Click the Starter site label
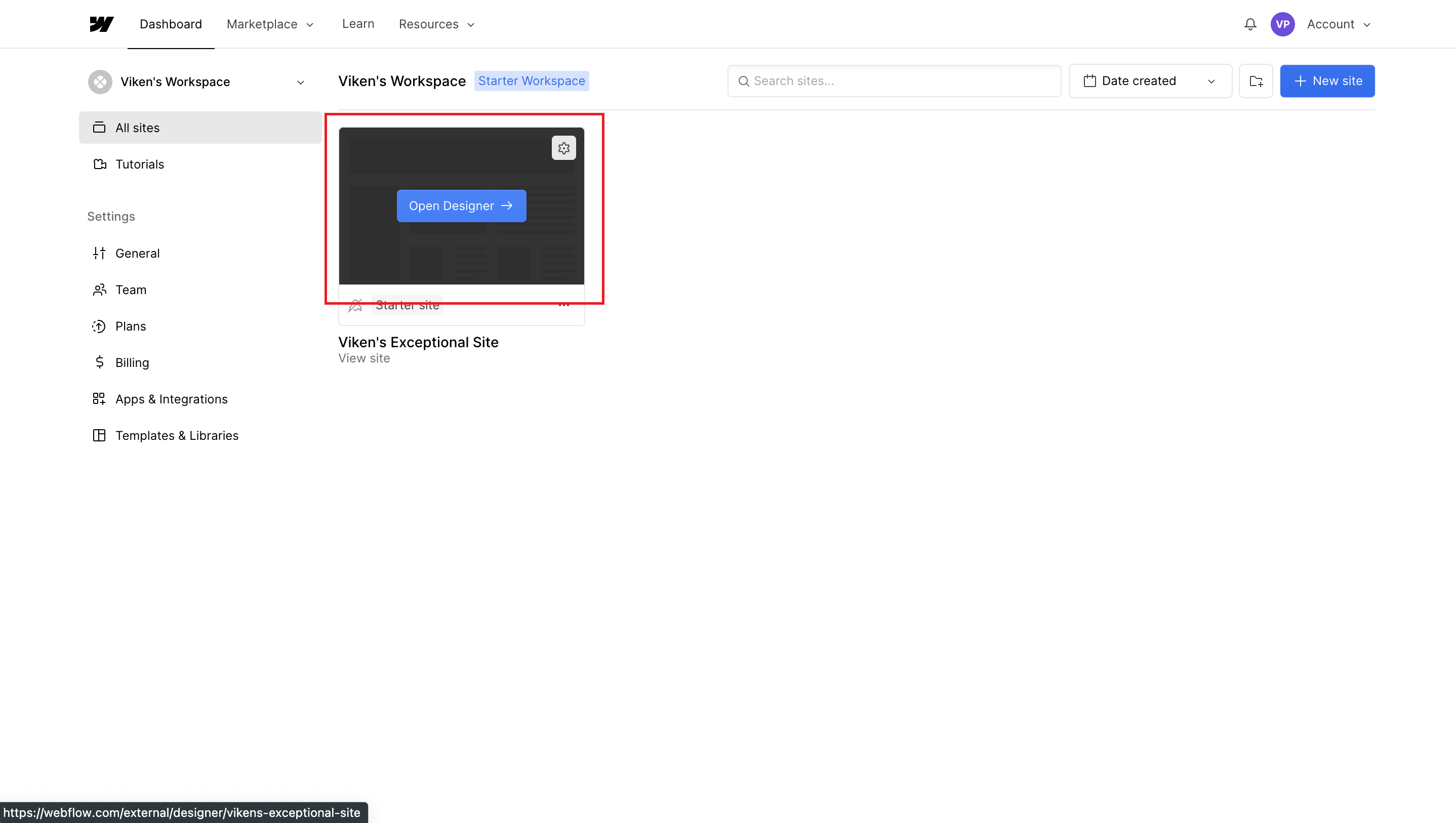This screenshot has height=823, width=1456. pos(408,305)
